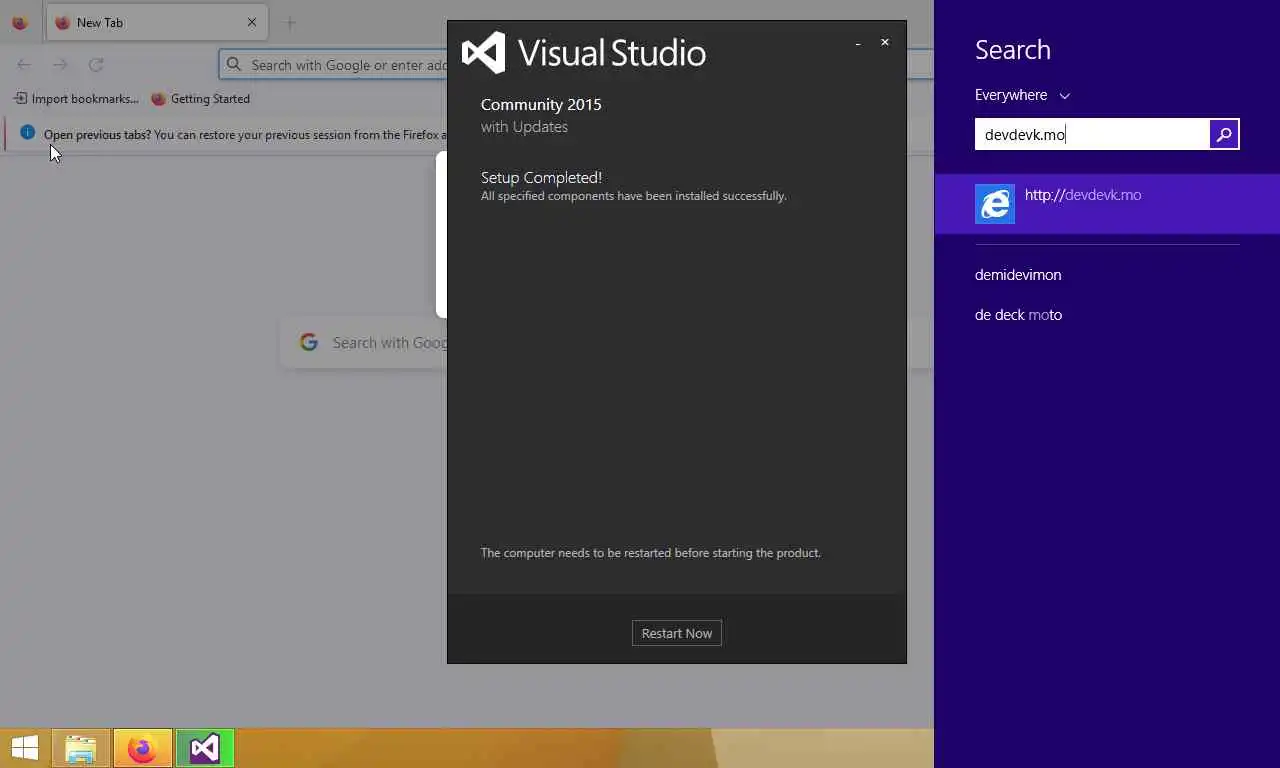
Task: Select the demidevimon search suggestion
Action: tap(1018, 275)
